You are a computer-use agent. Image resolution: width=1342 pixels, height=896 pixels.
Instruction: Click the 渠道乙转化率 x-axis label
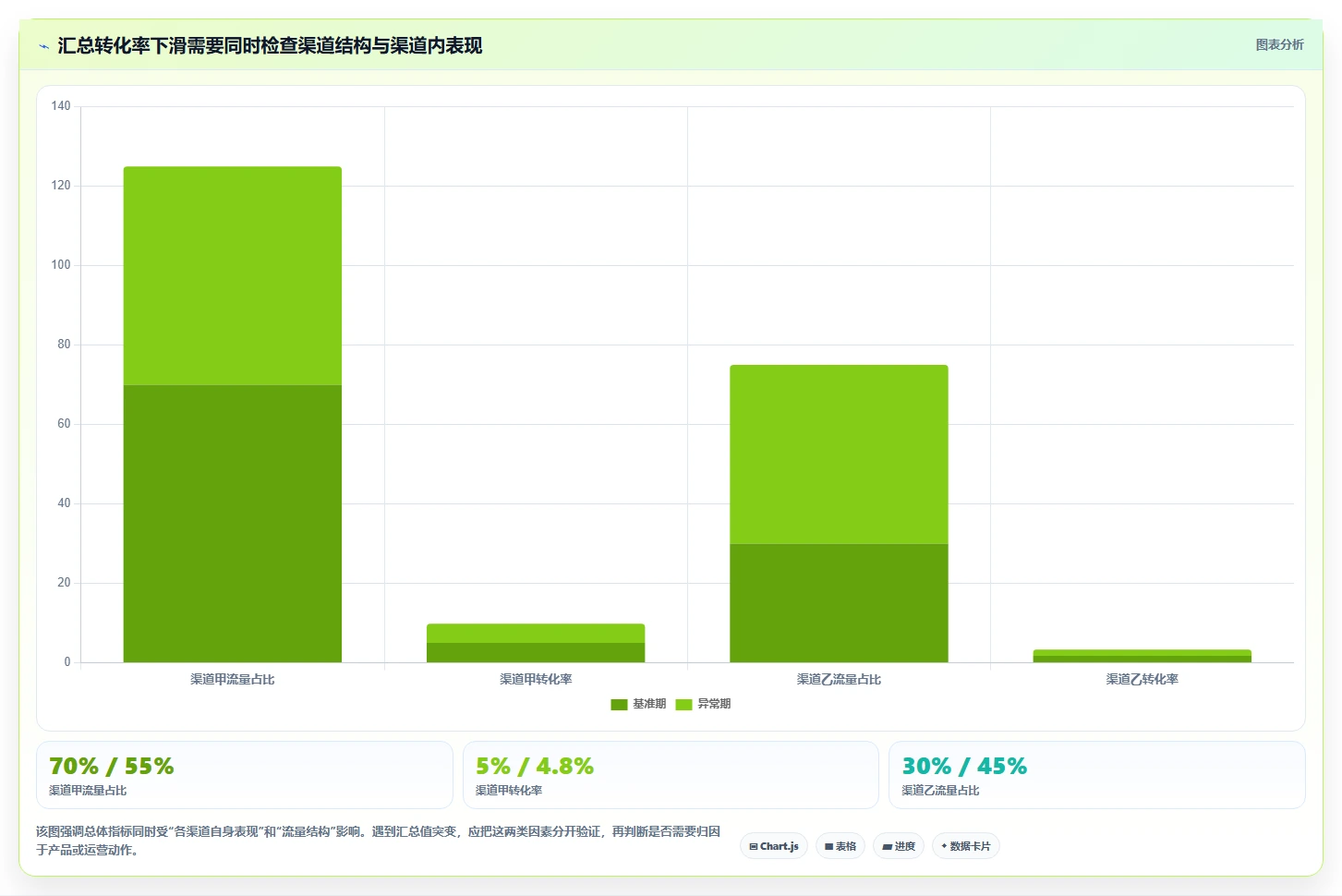point(1143,679)
